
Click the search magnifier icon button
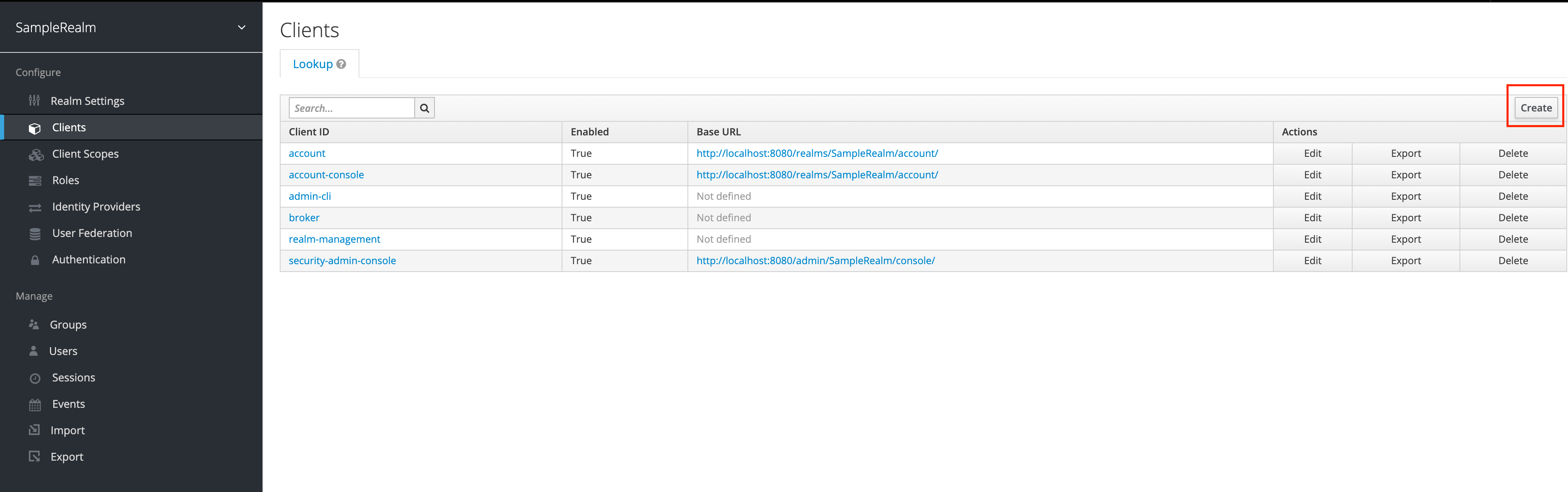(424, 109)
